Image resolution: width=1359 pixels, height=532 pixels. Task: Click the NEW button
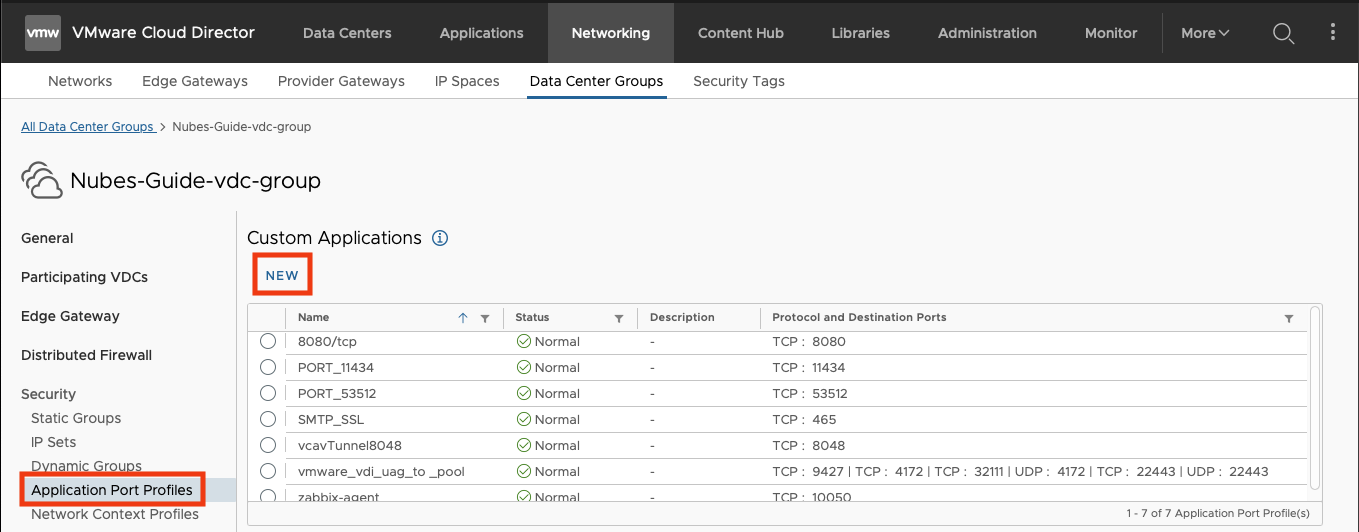pos(282,275)
